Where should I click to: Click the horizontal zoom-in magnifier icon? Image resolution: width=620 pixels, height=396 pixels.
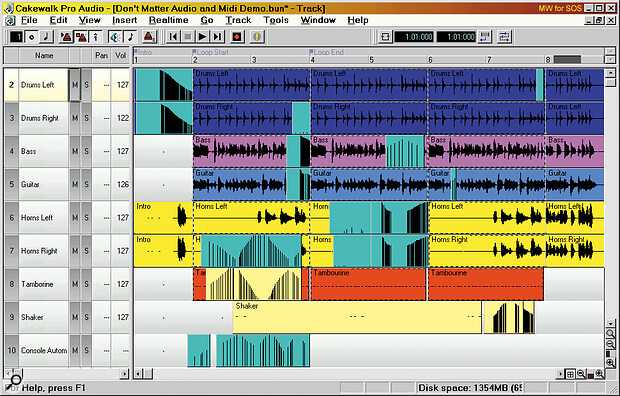[x=599, y=374]
